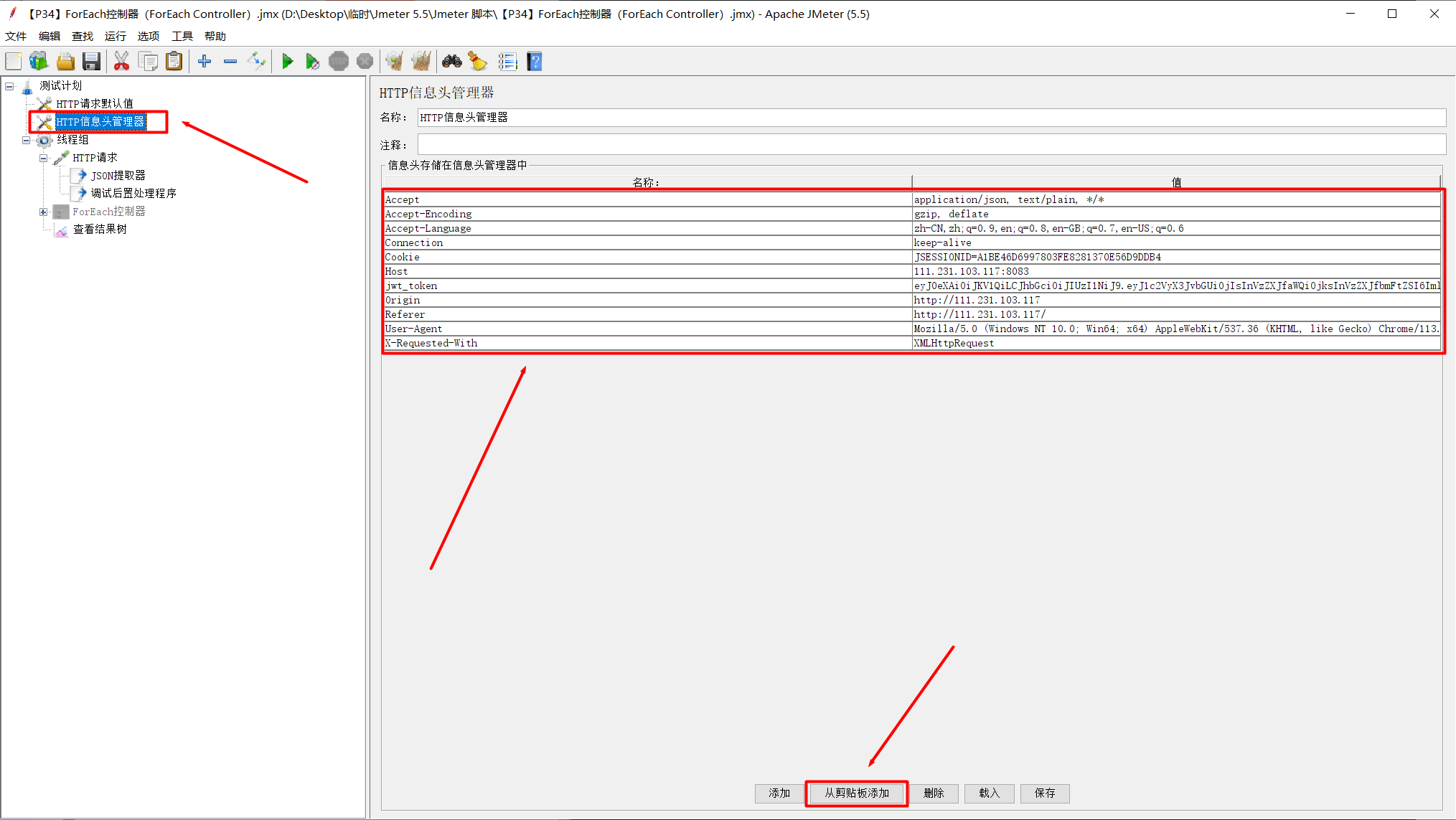Open the 工具 menu

[182, 37]
